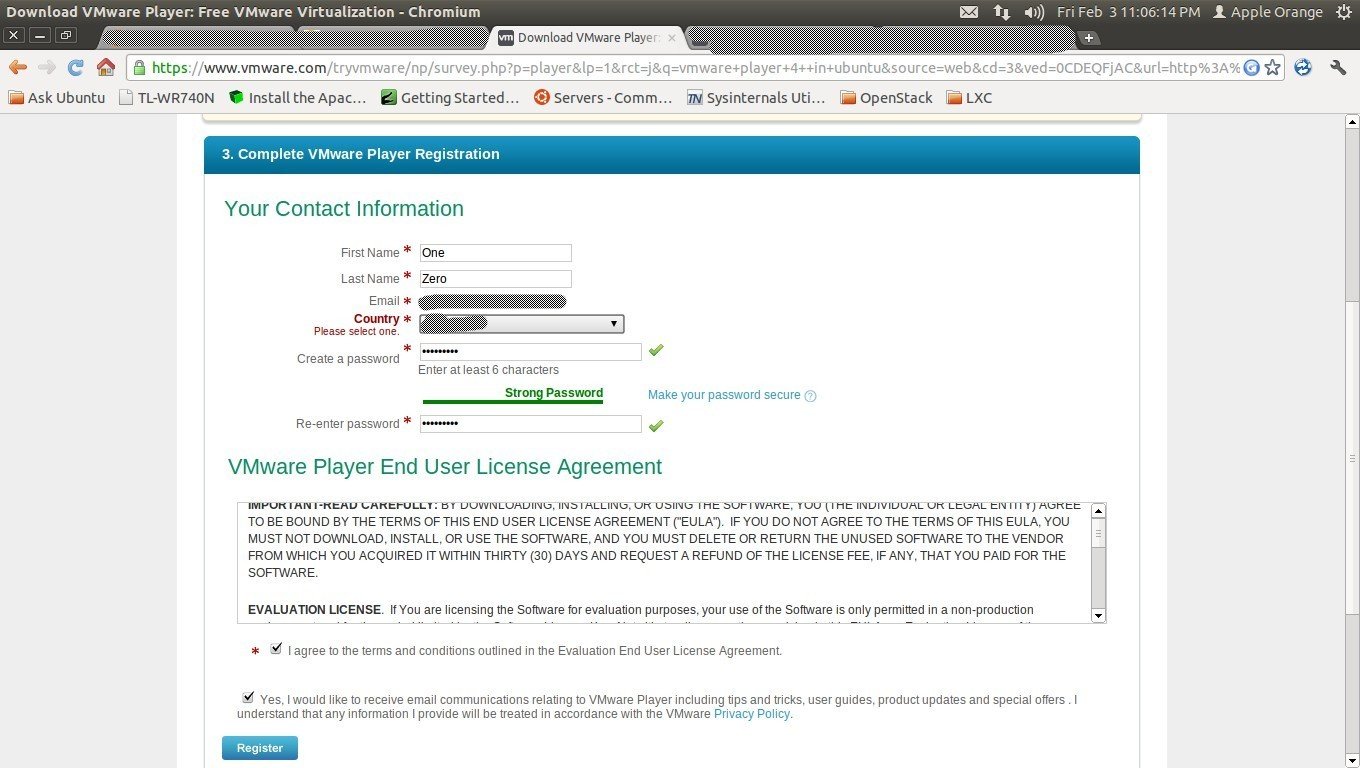The height and width of the screenshot is (768, 1360).
Task: Open the Getting Started... bookmark
Action: coord(450,98)
